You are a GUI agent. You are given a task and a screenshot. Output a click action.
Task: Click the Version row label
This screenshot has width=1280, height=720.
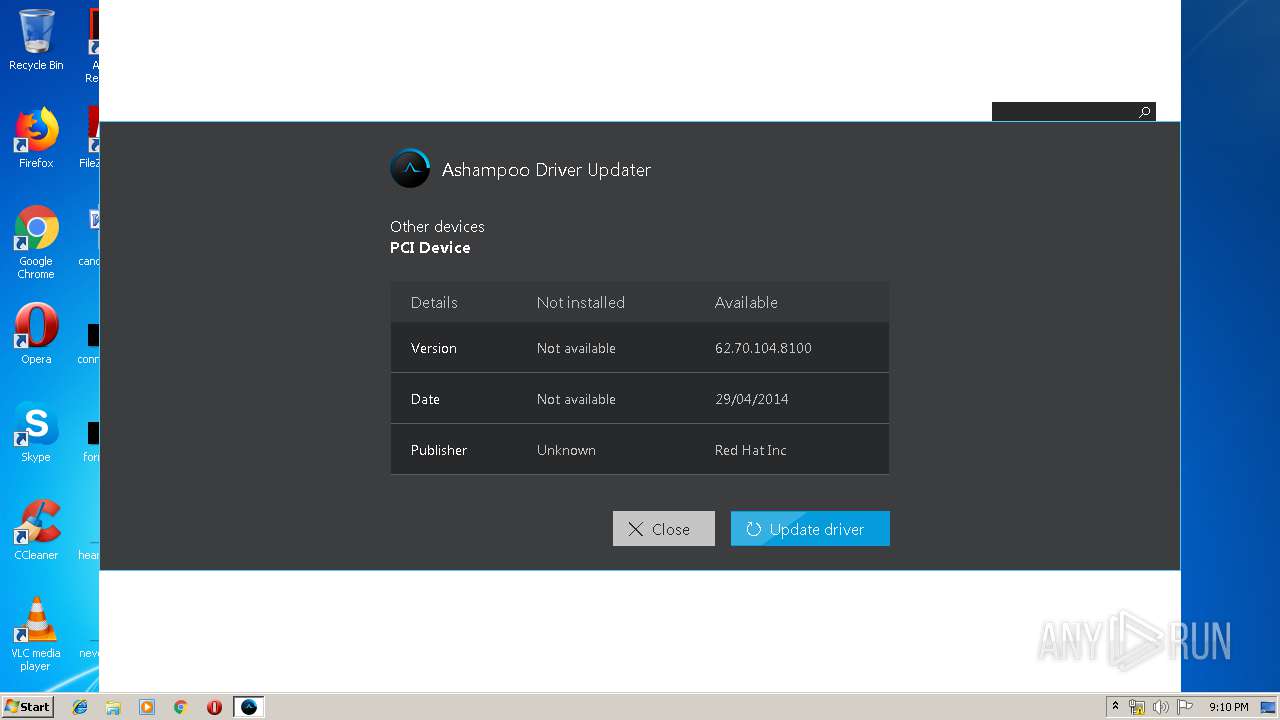tap(433, 348)
